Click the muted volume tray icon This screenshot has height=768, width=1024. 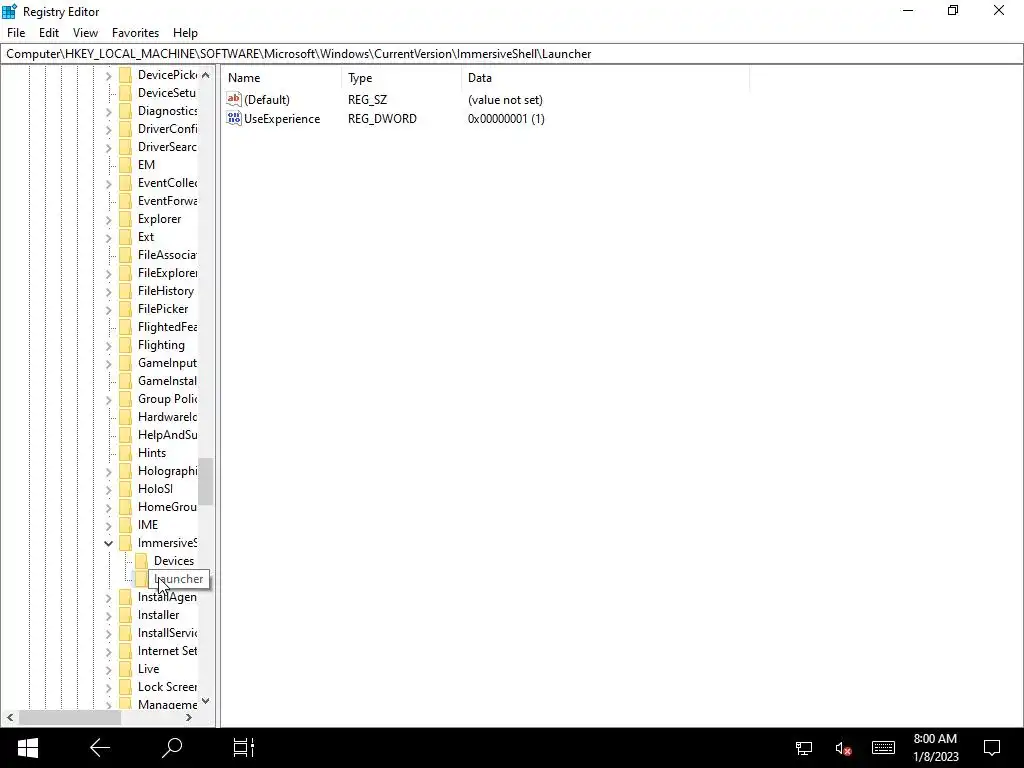coord(842,748)
